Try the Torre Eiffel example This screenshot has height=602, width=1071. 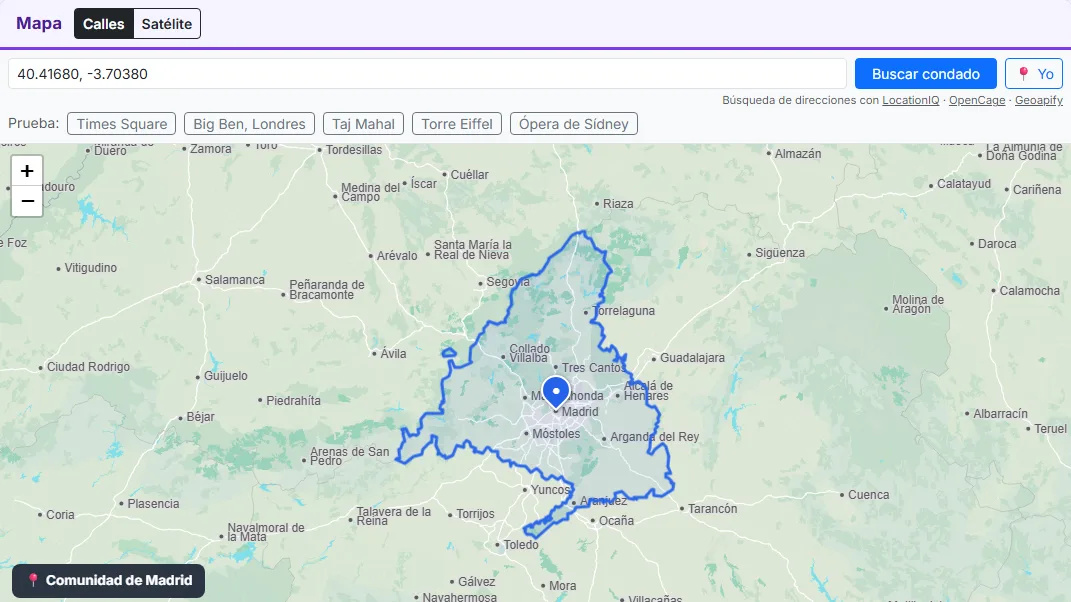pos(457,124)
